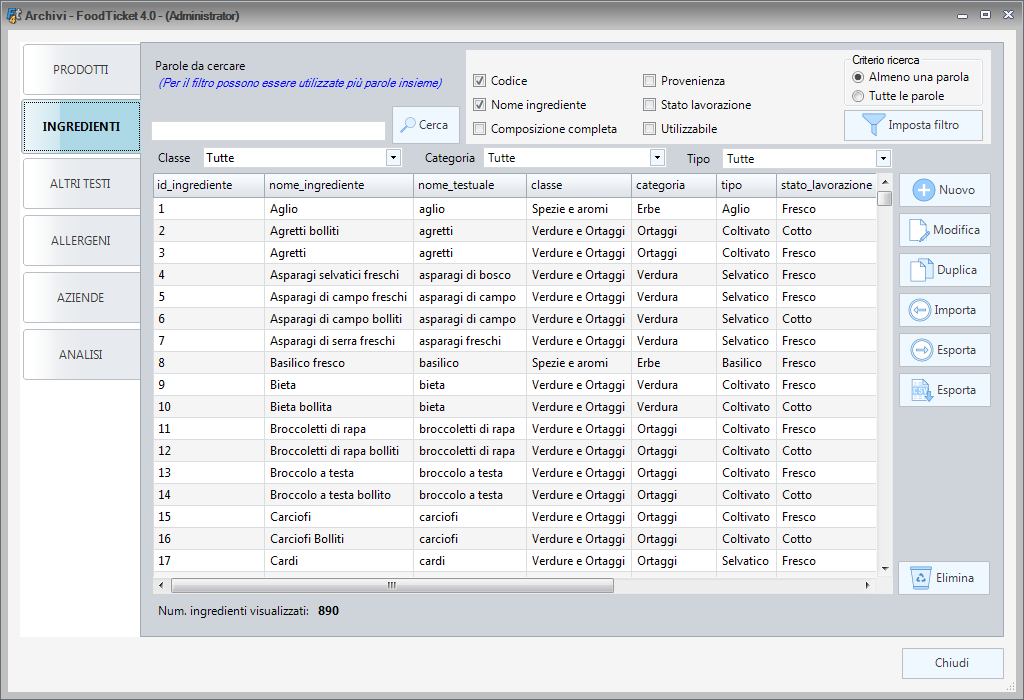Close the window with the Chiudi button
Screen dimensions: 1024x700
click(x=952, y=663)
